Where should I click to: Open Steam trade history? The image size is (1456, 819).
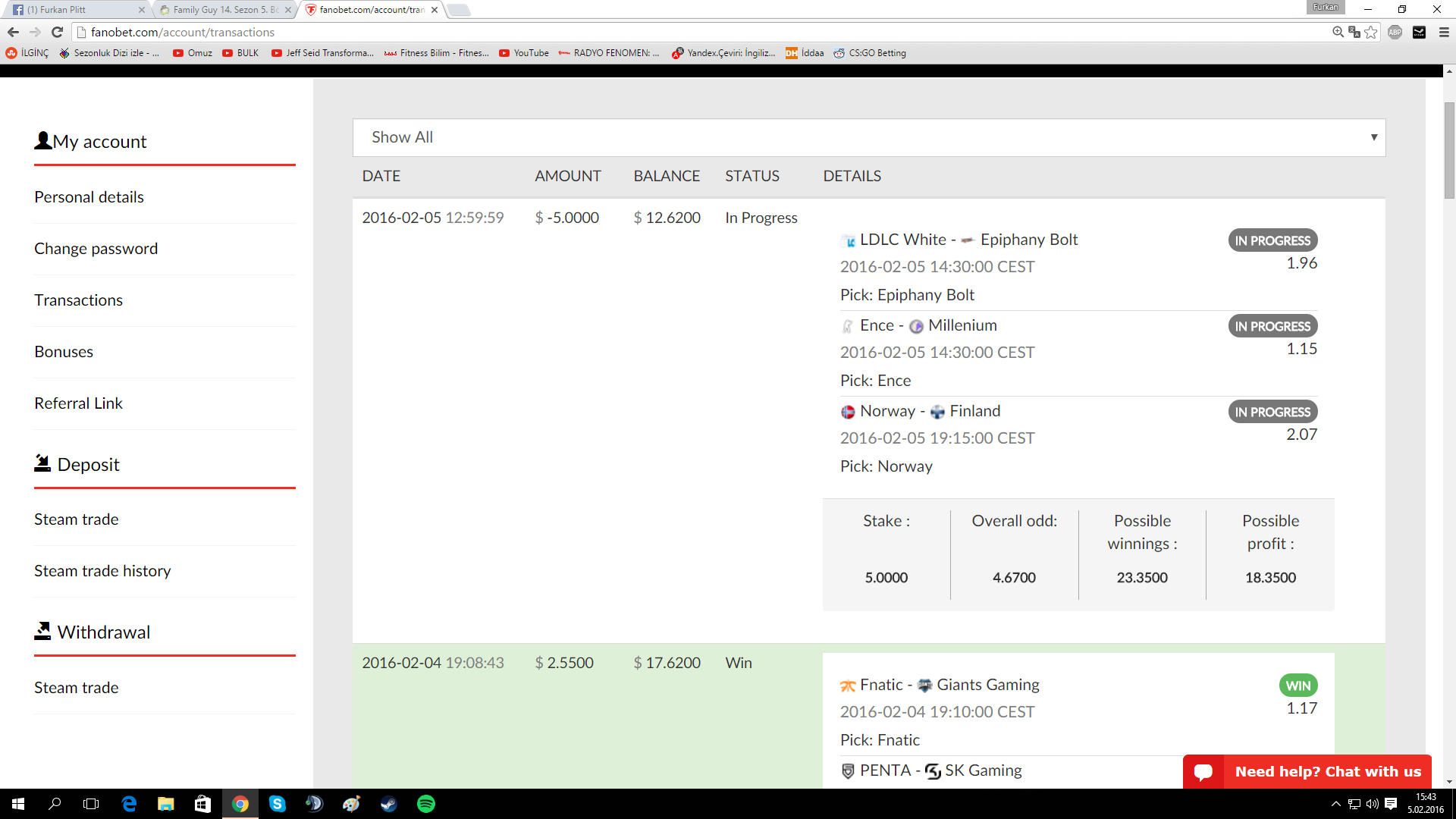point(102,571)
